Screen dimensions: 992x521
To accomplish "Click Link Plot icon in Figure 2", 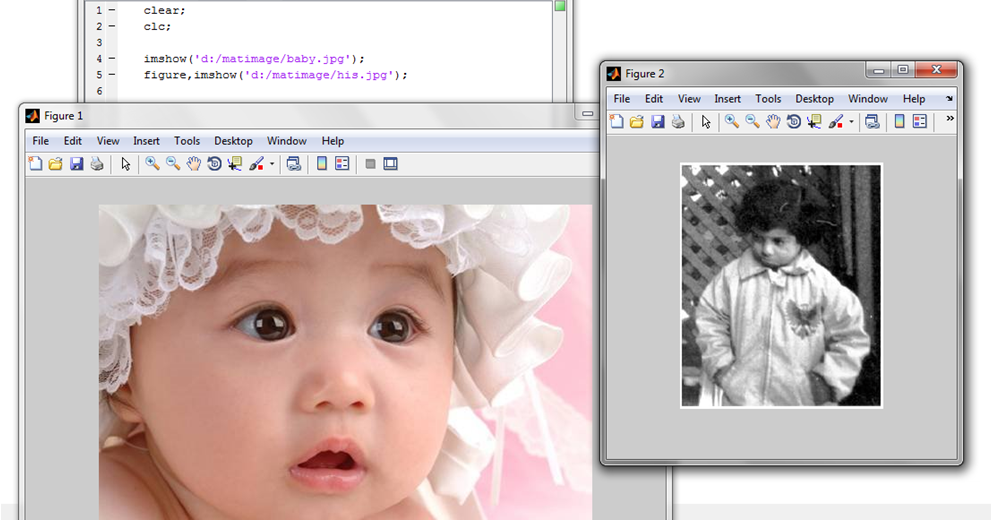I will click(872, 121).
